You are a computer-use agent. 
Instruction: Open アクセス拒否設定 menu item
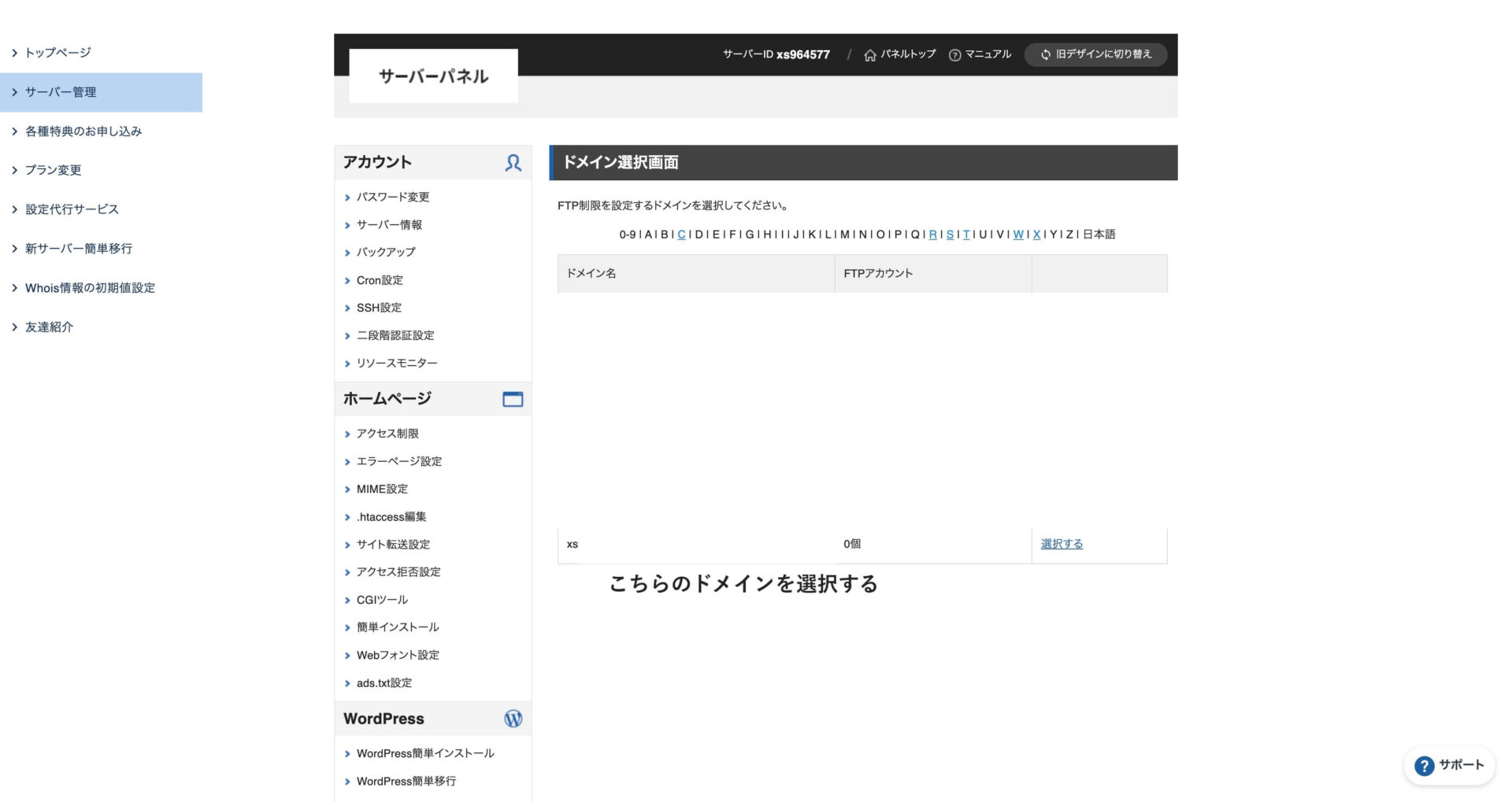pyautogui.click(x=398, y=572)
